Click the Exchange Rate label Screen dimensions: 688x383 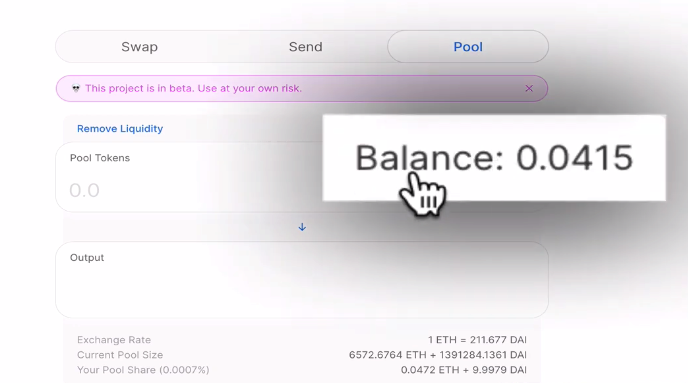click(114, 340)
